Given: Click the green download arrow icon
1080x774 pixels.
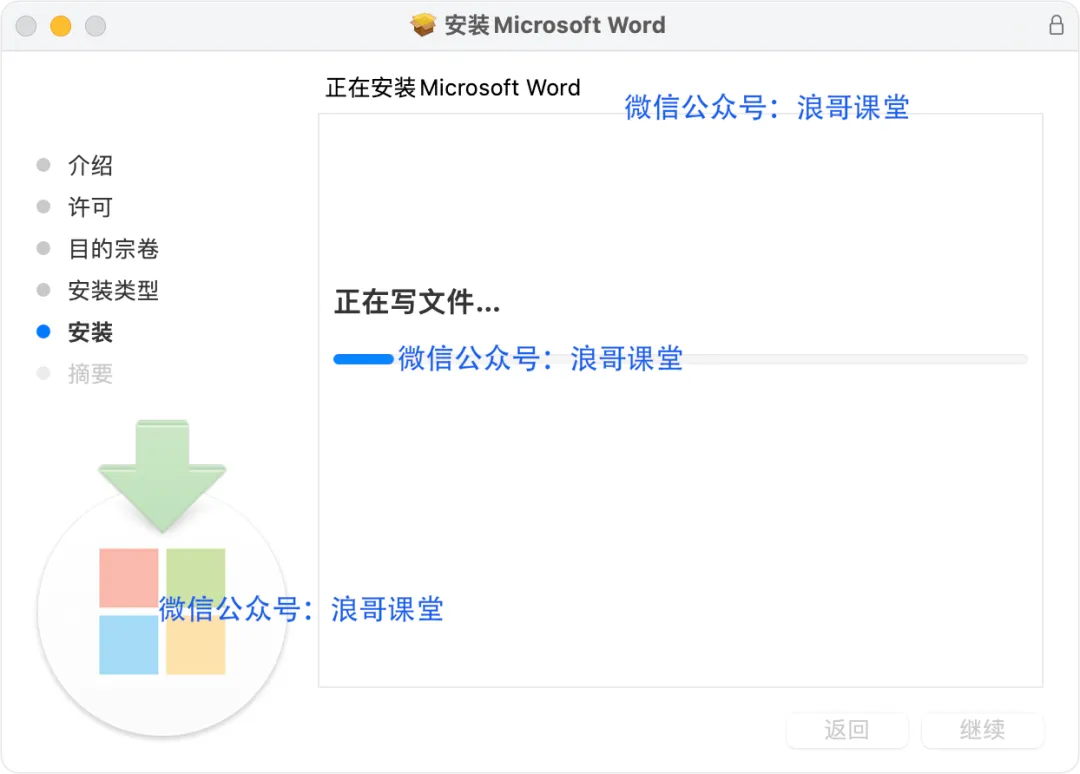Looking at the screenshot, I should click(163, 477).
